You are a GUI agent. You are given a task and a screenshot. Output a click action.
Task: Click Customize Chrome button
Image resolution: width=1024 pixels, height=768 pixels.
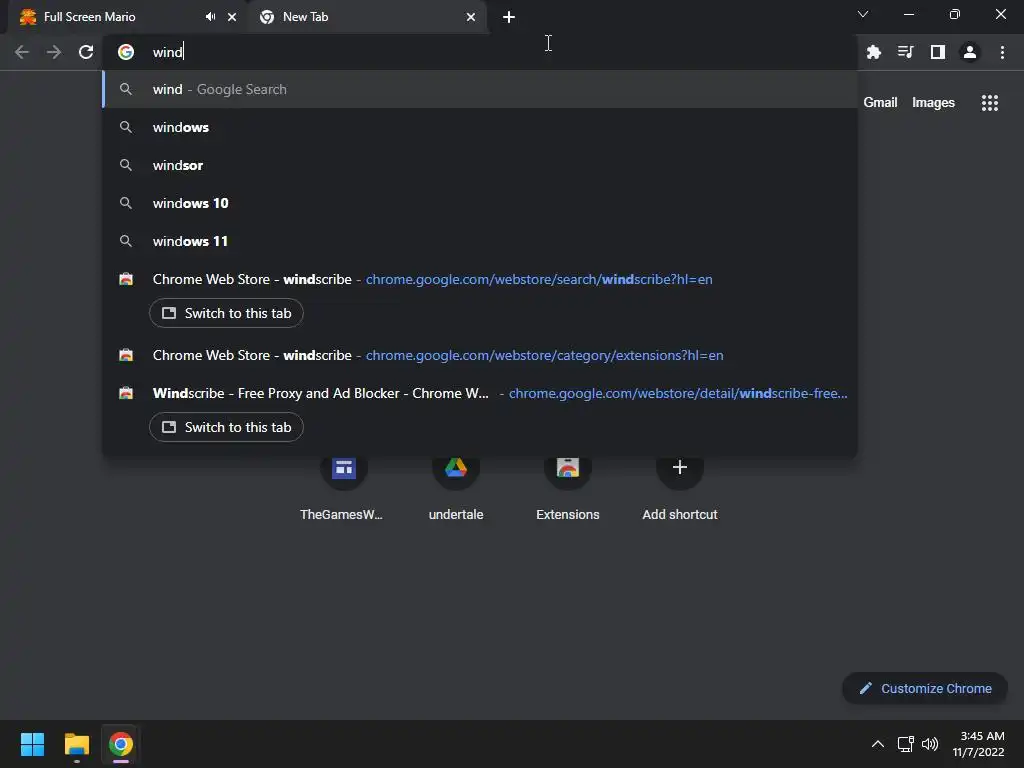(x=925, y=688)
